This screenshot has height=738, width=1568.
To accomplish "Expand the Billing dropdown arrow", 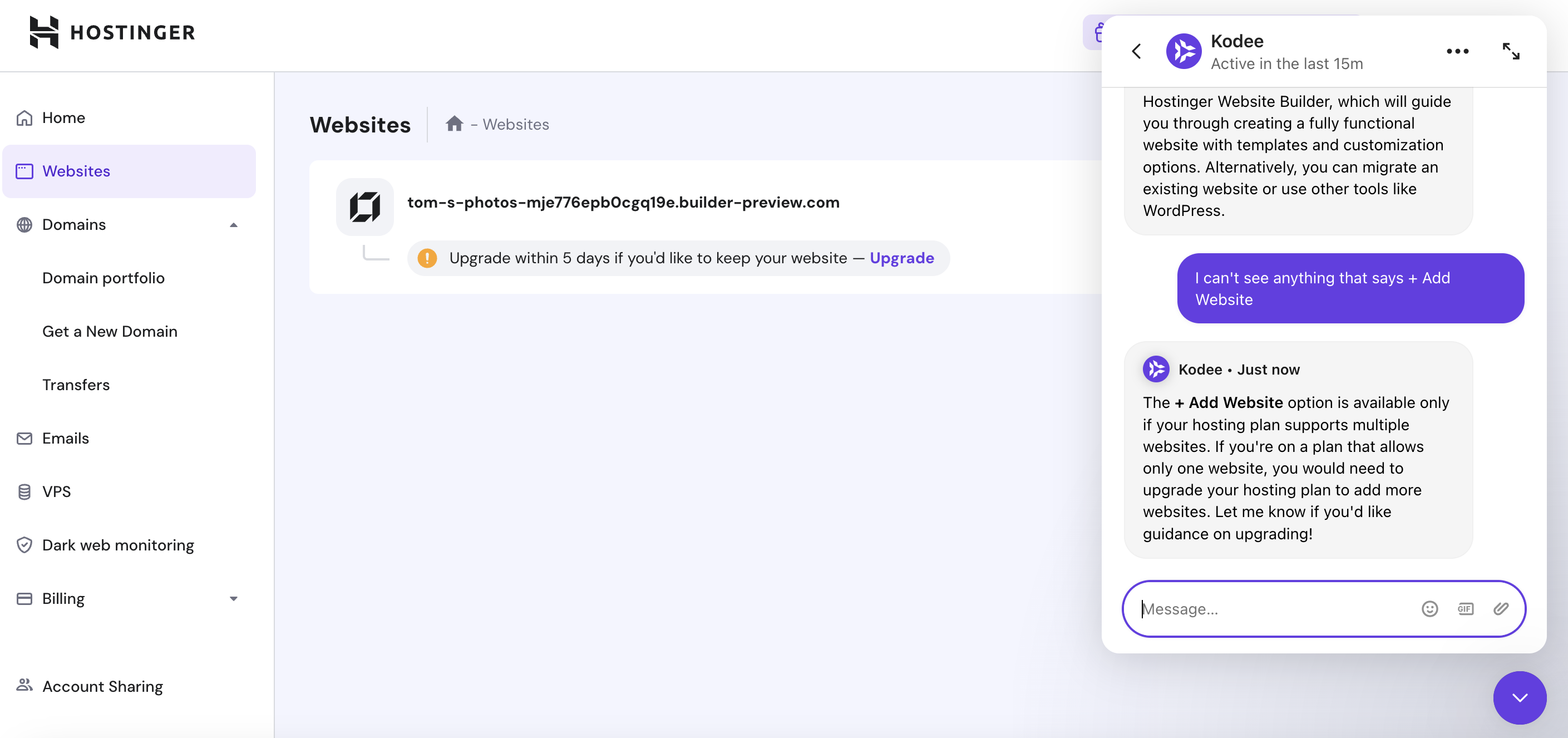I will [233, 598].
